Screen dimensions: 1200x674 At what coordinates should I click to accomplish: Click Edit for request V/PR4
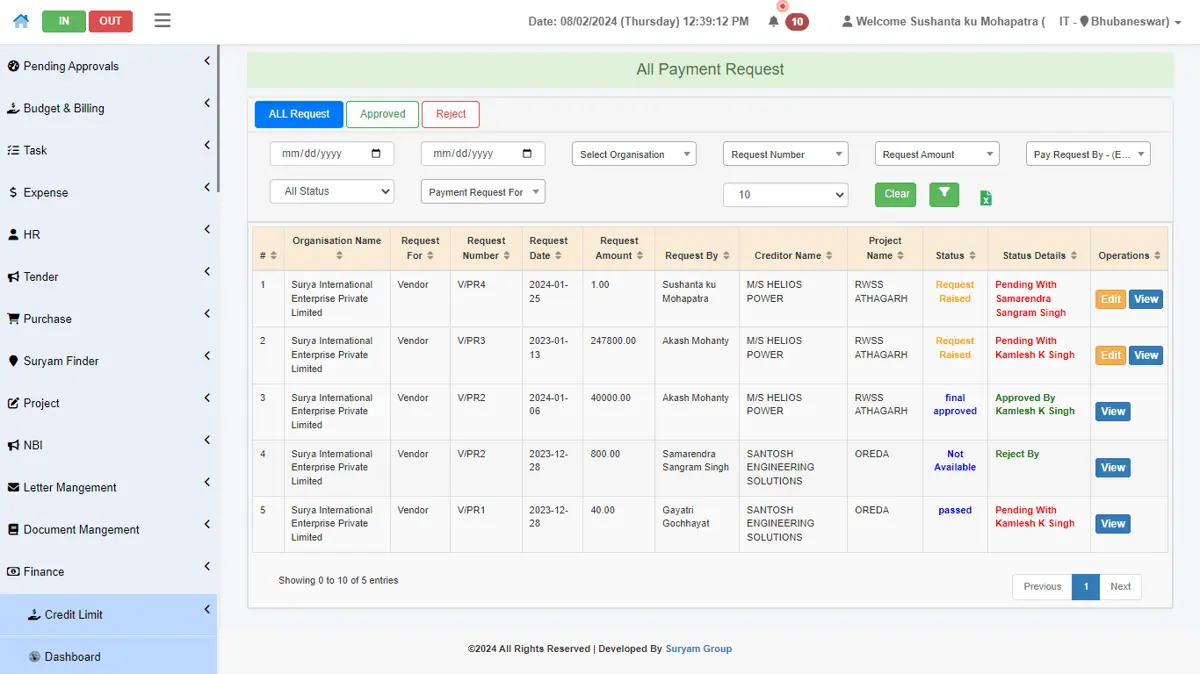(1111, 299)
